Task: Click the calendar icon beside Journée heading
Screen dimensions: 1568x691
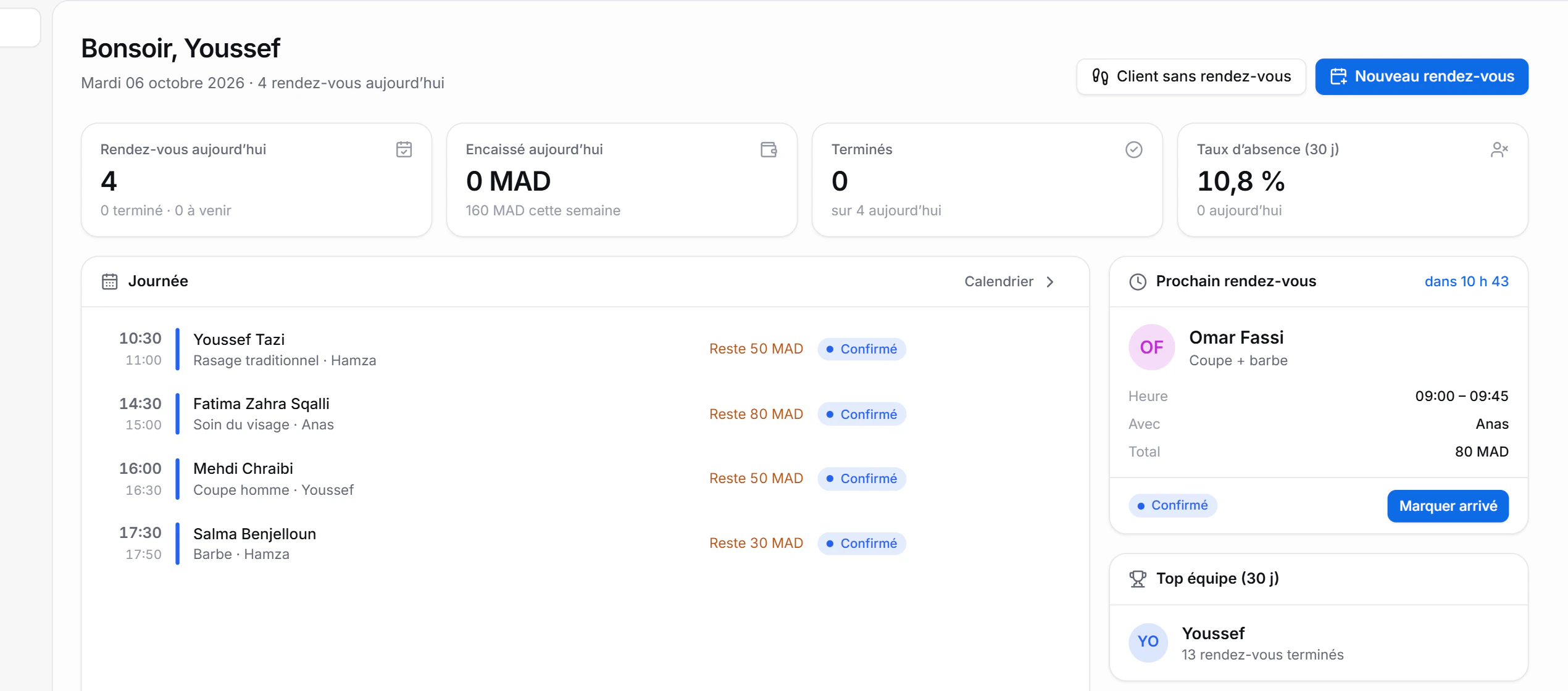Action: click(110, 281)
